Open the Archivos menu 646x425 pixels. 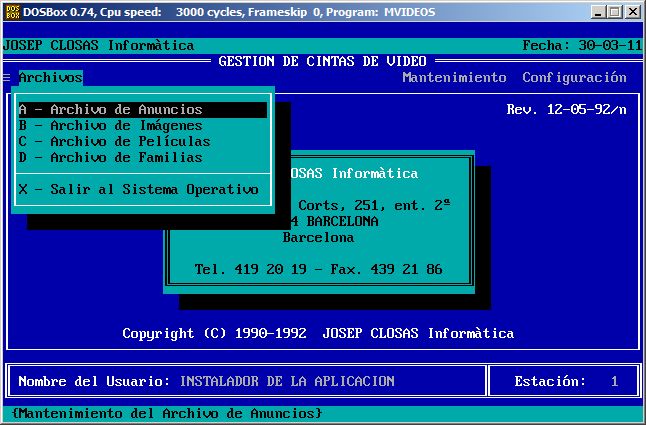coord(50,78)
